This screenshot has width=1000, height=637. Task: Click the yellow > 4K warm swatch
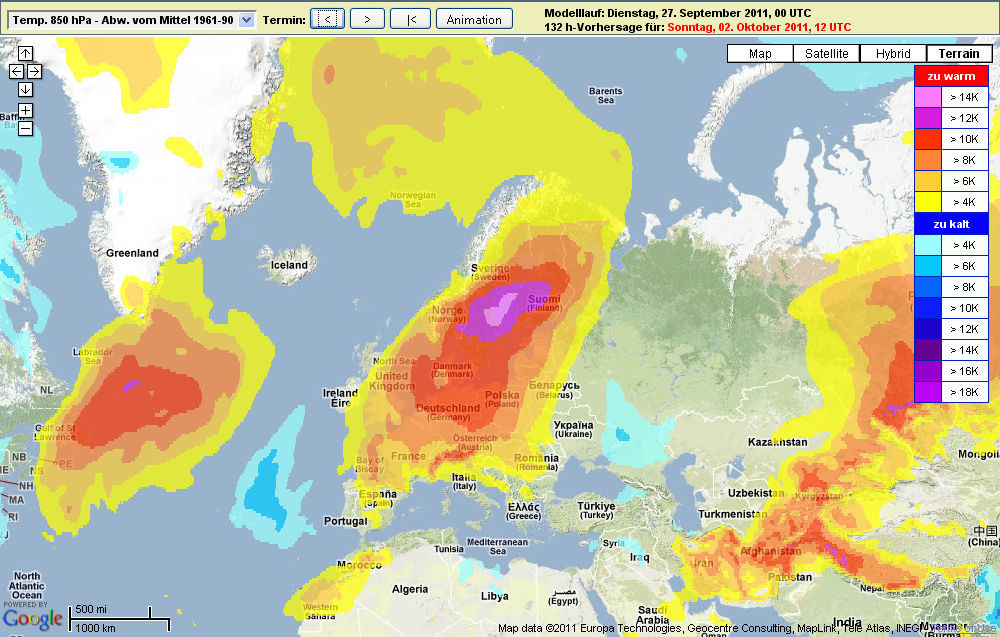point(928,202)
